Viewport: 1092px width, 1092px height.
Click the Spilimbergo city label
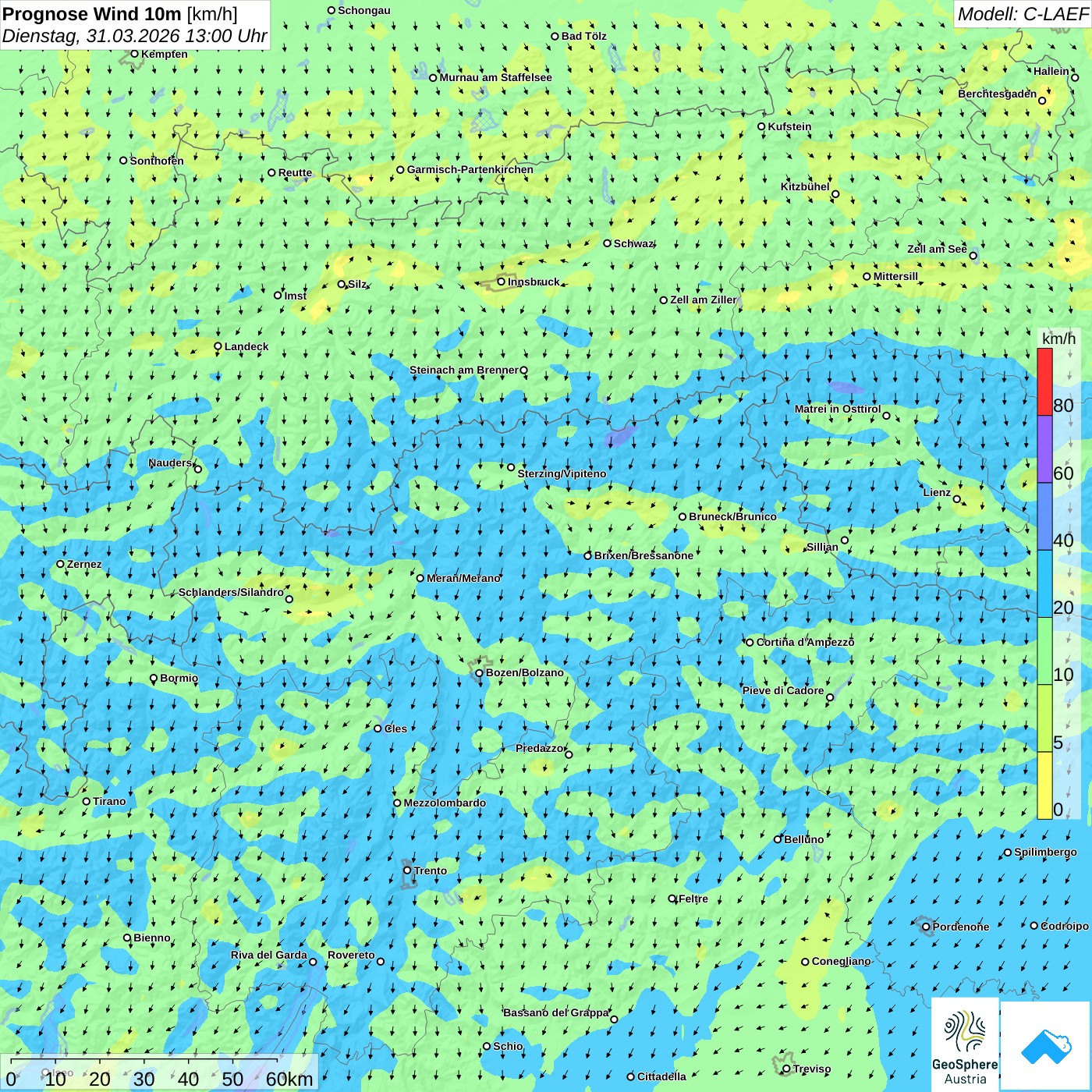coord(1045,852)
